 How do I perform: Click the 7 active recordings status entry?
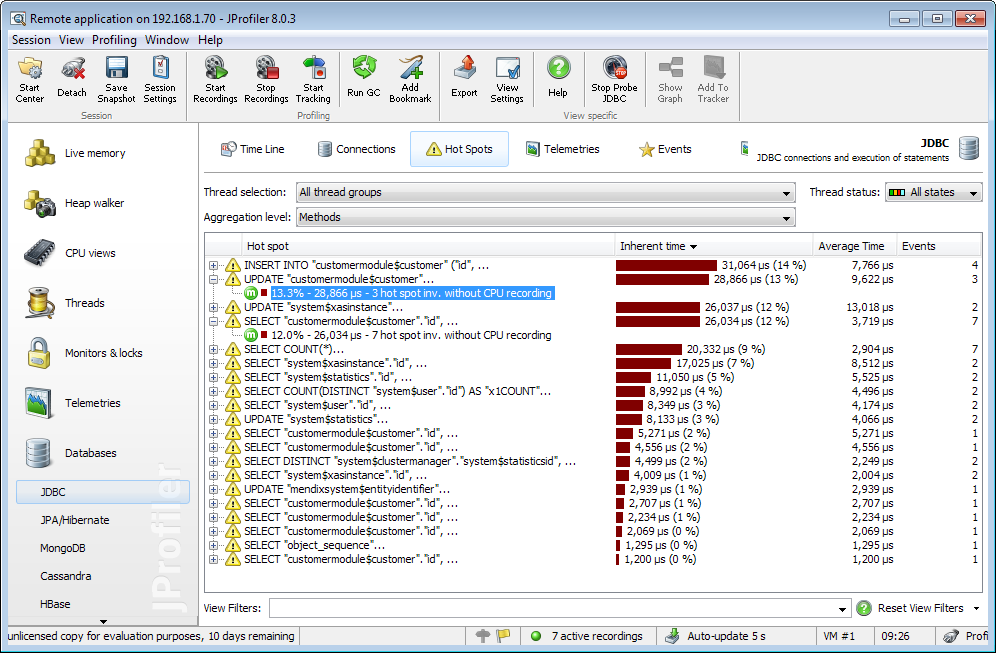586,636
